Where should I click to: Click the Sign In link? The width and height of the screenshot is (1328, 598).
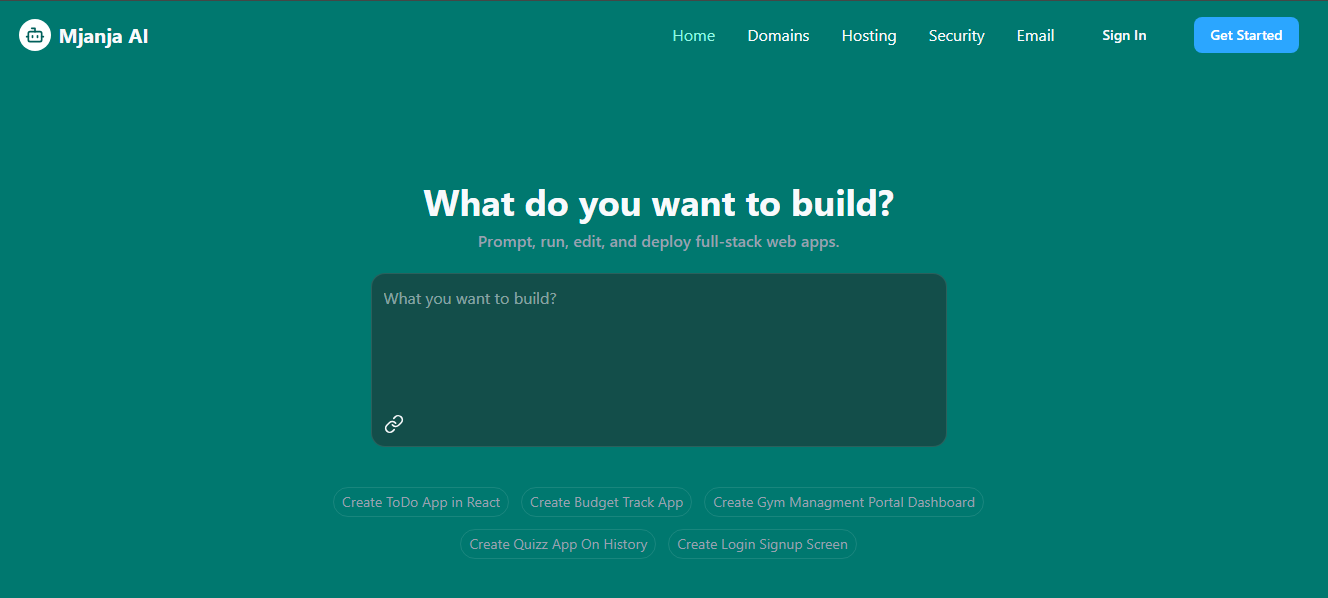(1124, 35)
